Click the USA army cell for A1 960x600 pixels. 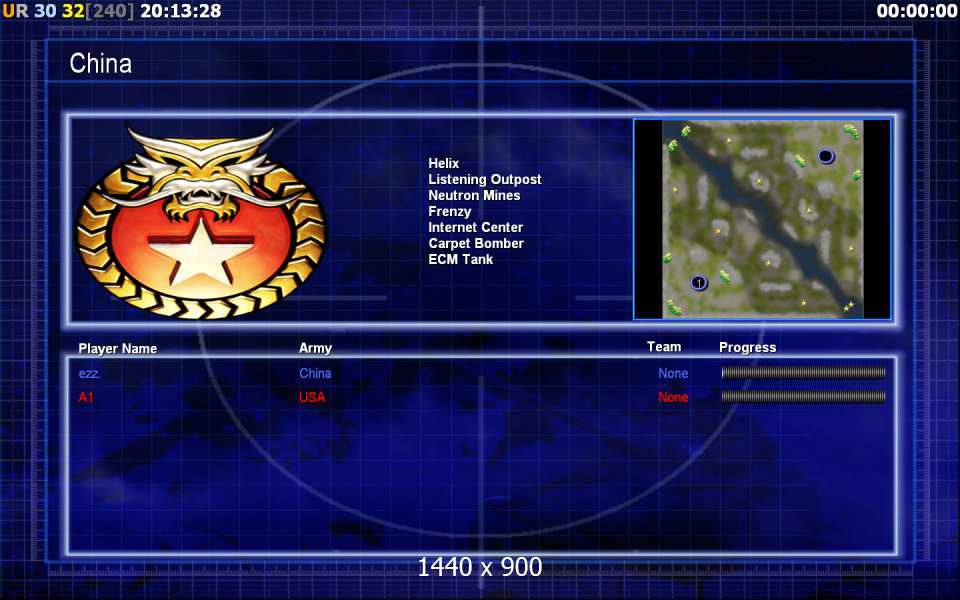312,397
